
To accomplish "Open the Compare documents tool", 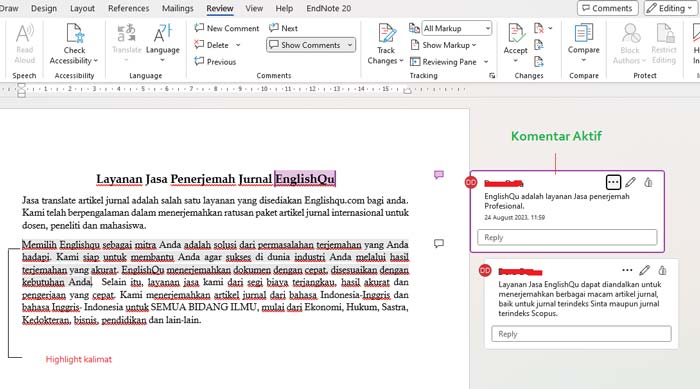I will click(583, 44).
